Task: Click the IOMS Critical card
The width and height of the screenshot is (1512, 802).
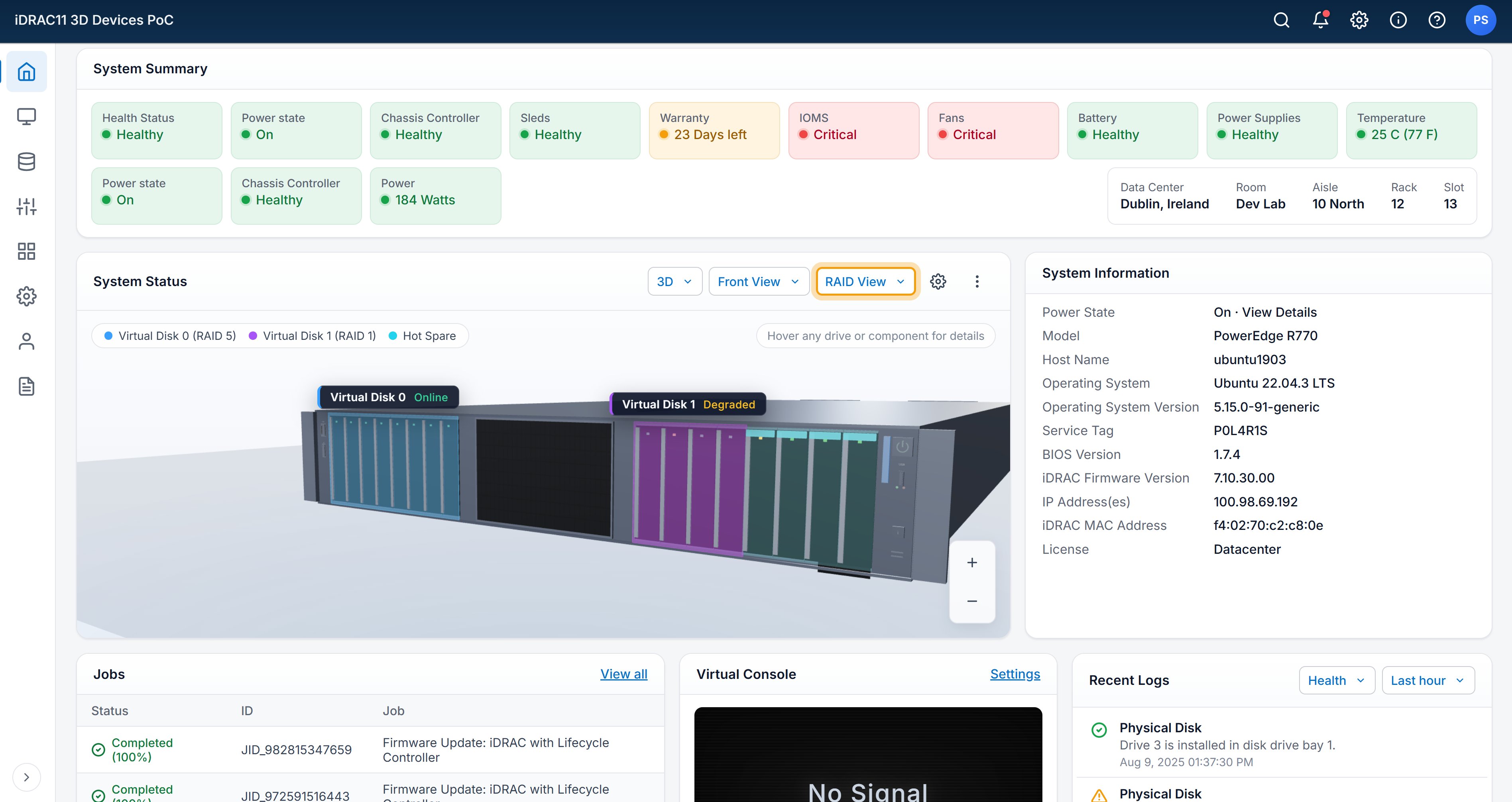Action: point(854,131)
